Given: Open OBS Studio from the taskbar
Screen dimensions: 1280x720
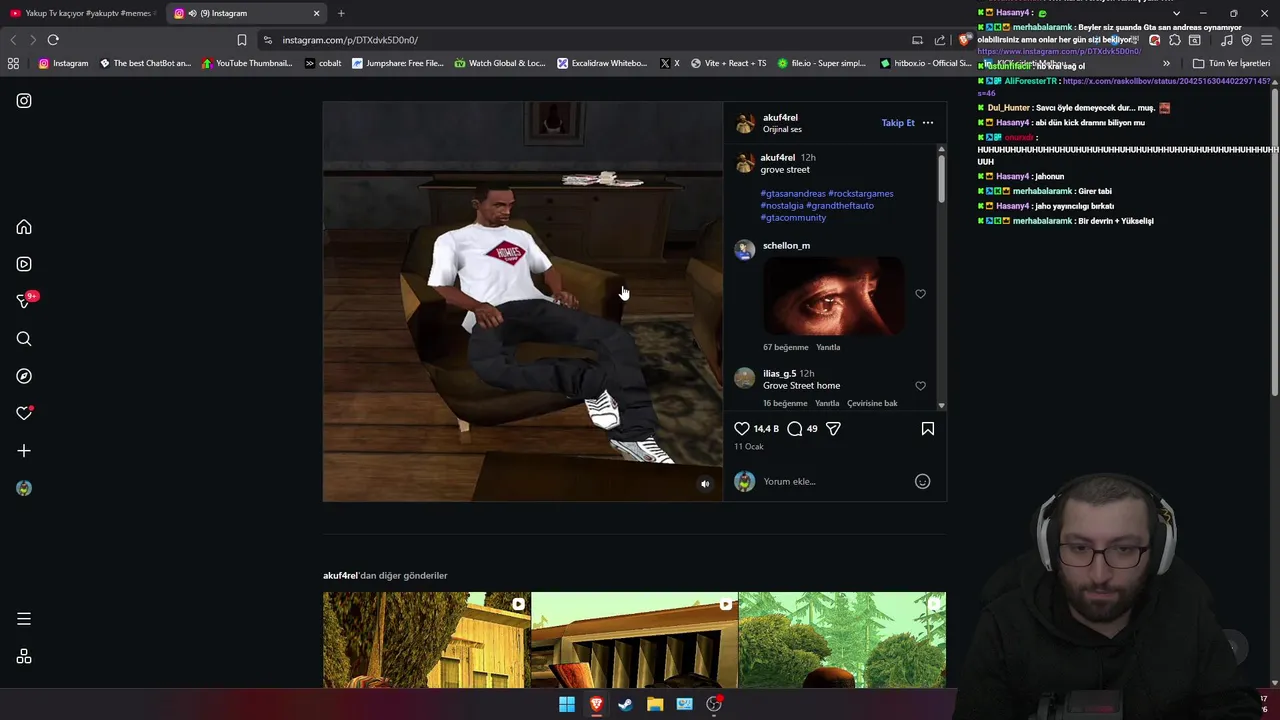Looking at the screenshot, I should click(714, 704).
